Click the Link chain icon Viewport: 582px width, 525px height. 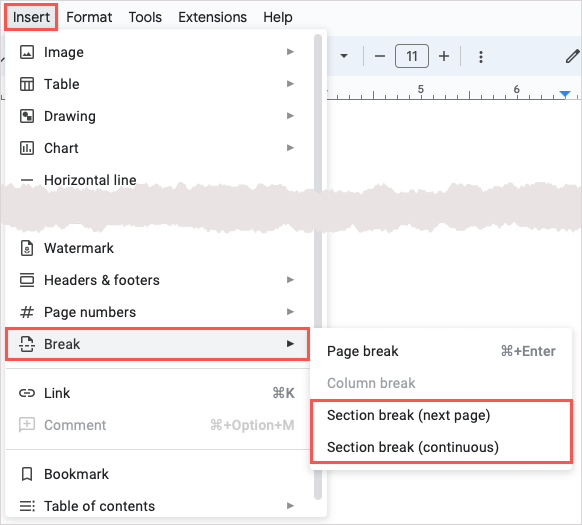click(27, 393)
